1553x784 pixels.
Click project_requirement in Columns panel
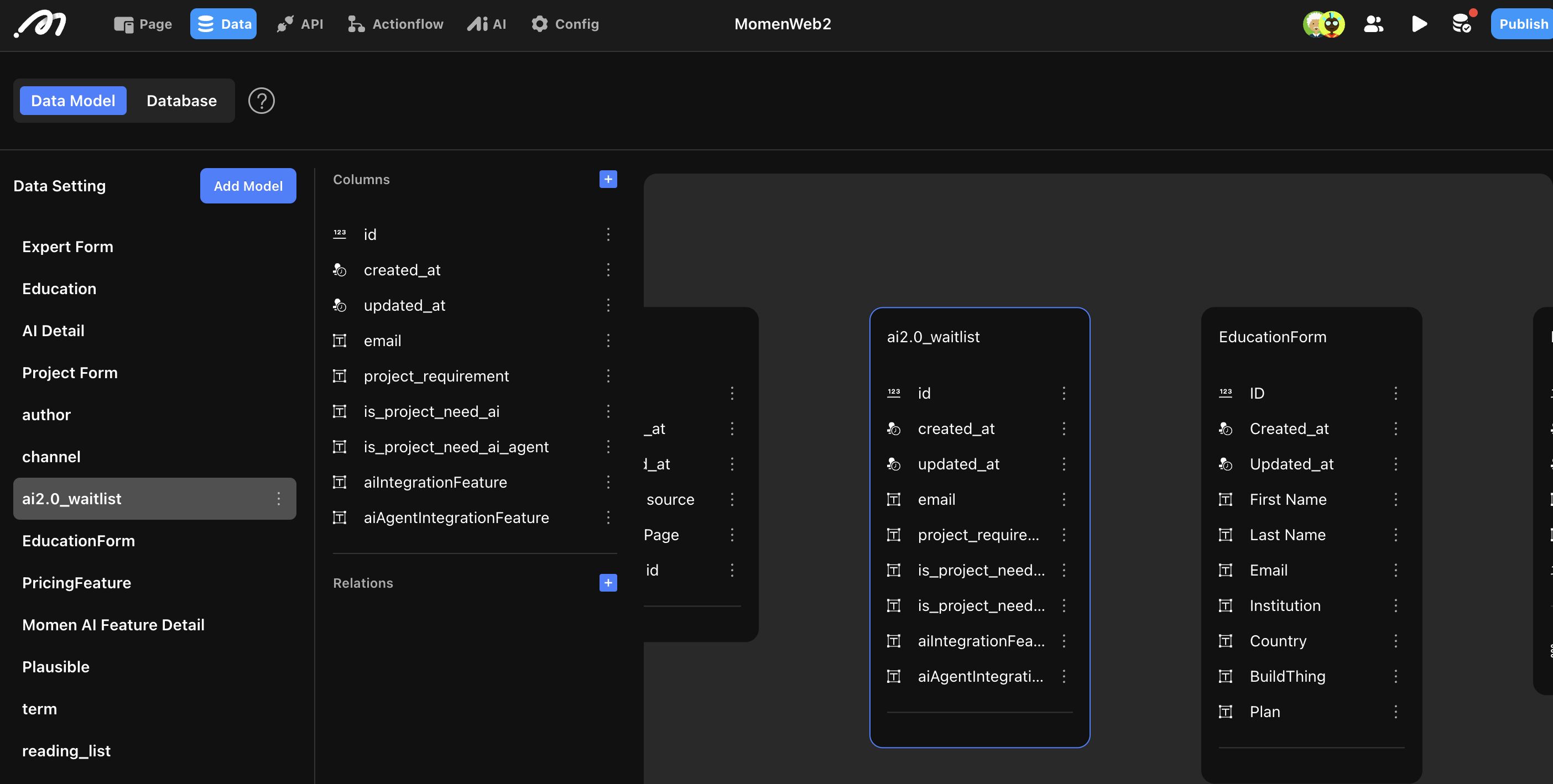(436, 376)
